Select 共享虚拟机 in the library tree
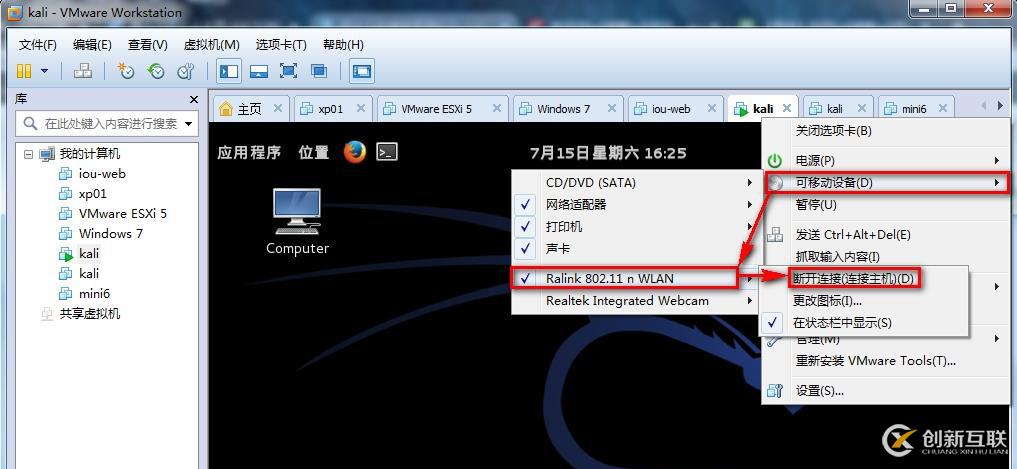1017x469 pixels. [90, 313]
